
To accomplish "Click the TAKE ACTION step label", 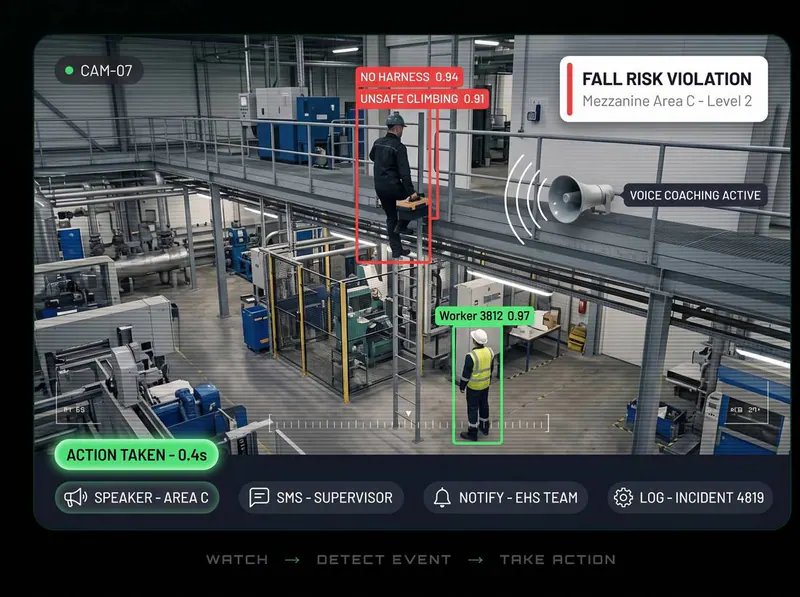I will point(558,559).
